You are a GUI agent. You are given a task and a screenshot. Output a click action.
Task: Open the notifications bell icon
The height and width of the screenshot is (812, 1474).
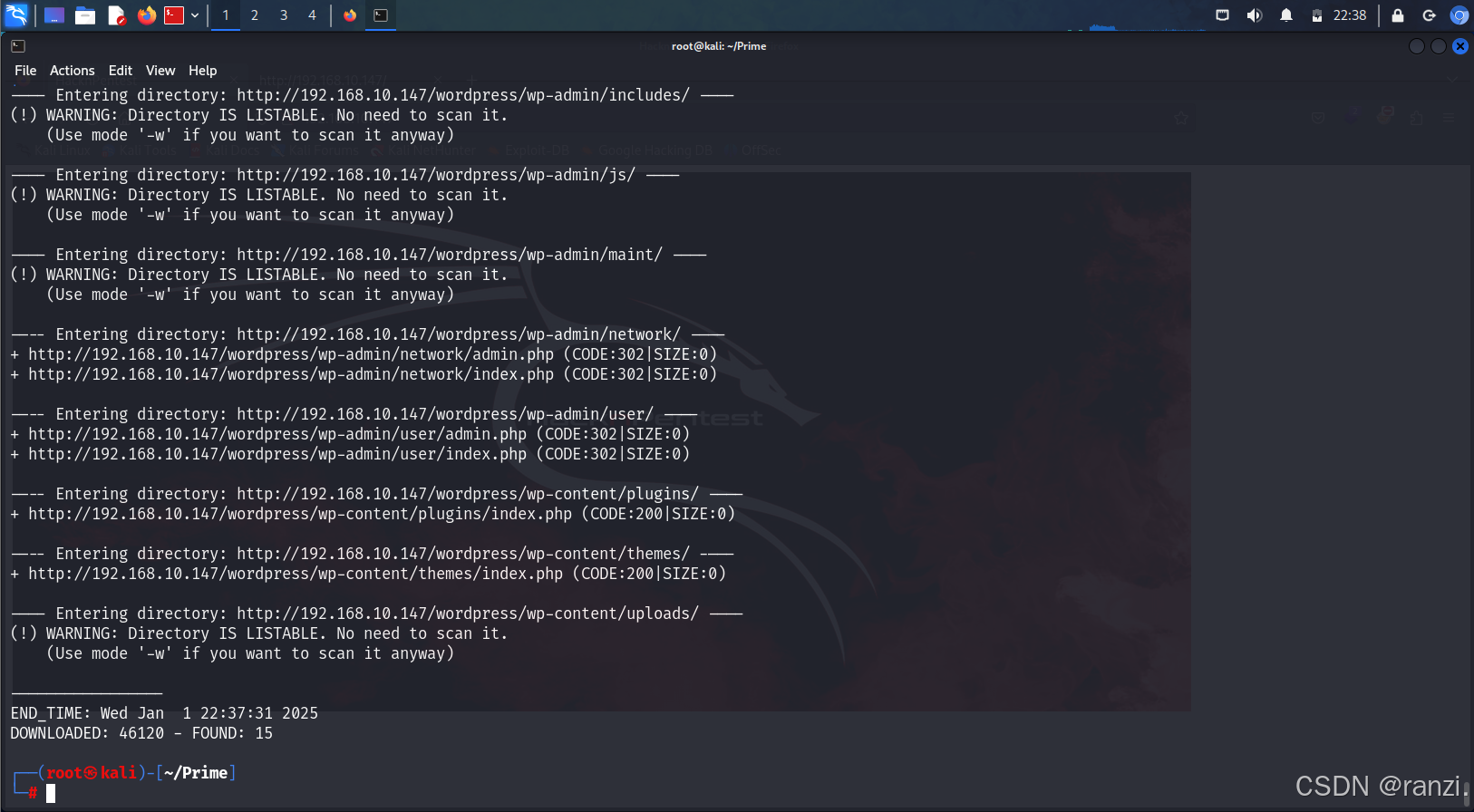coord(1286,15)
